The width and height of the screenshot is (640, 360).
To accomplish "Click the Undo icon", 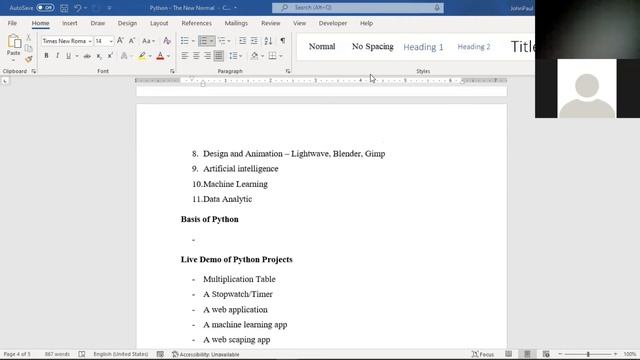I will 78,8.
